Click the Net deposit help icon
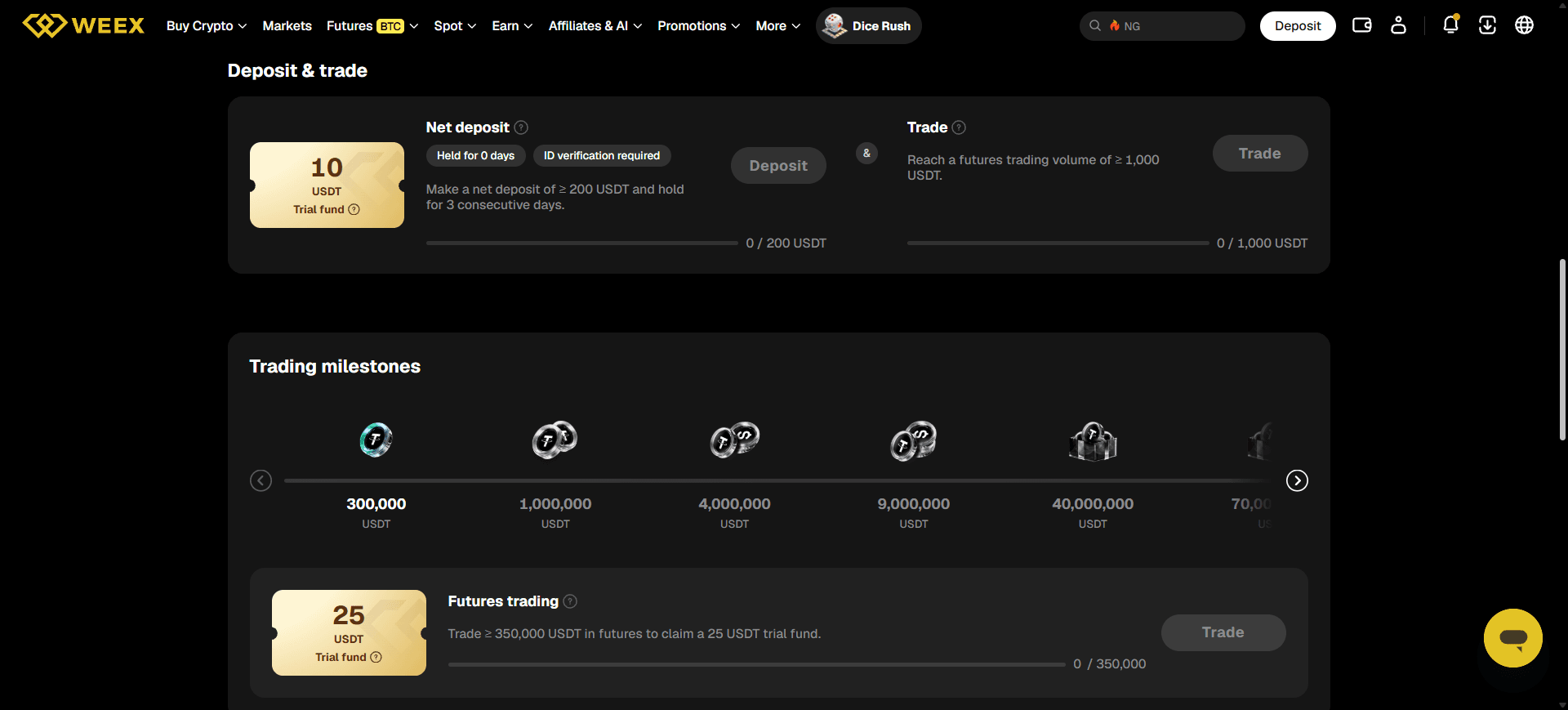The image size is (1568, 710). pos(521,127)
